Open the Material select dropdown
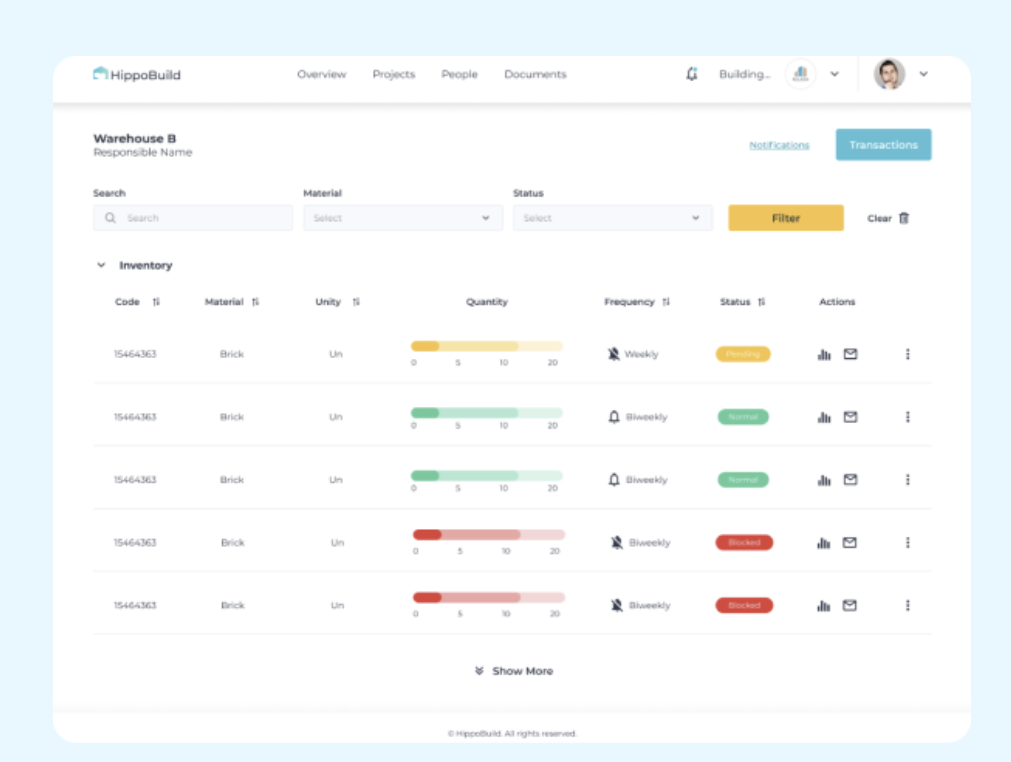This screenshot has height=762, width=1011. [x=402, y=217]
